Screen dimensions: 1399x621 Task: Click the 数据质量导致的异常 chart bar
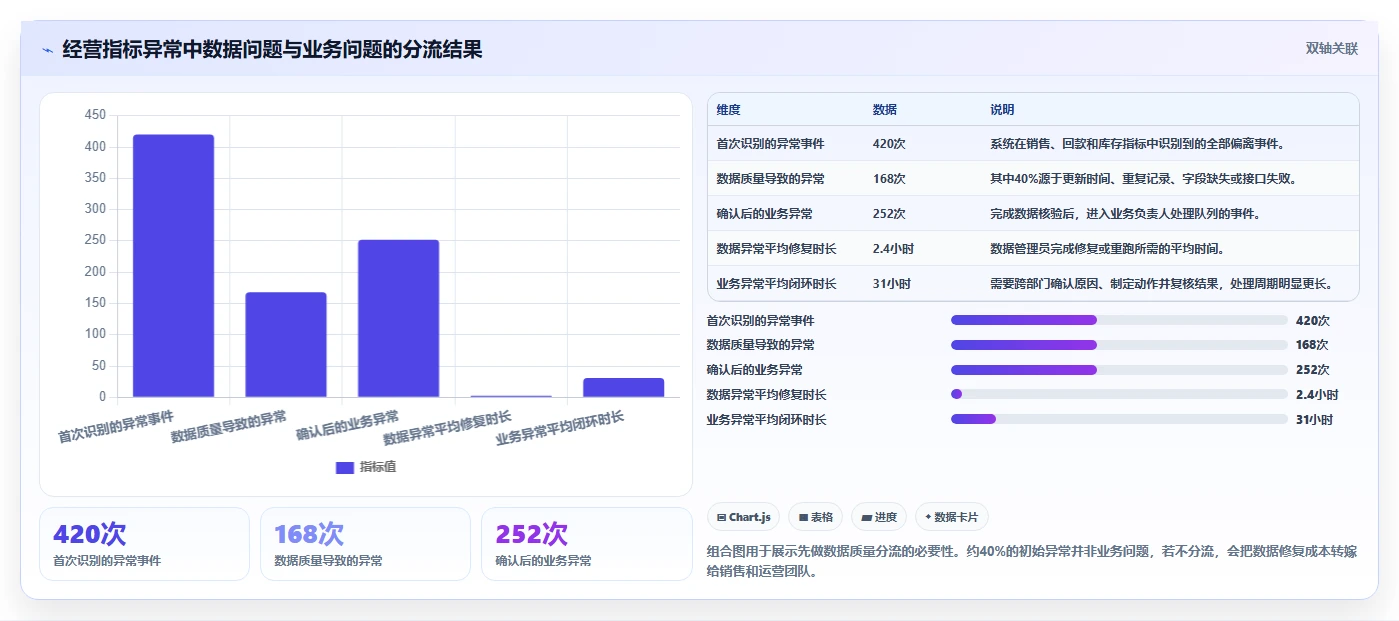[x=286, y=345]
